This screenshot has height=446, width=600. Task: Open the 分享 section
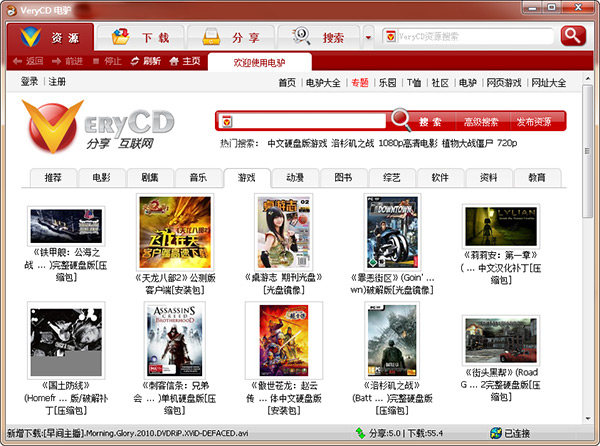(231, 37)
